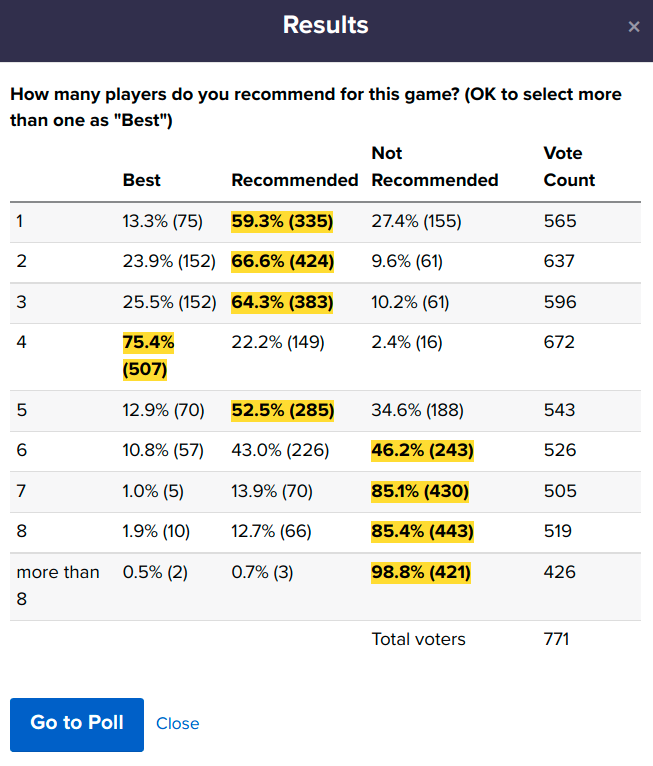The width and height of the screenshot is (653, 766).
Task: Select the highlighted 85.4% (443) cell
Action: pyautogui.click(x=422, y=532)
